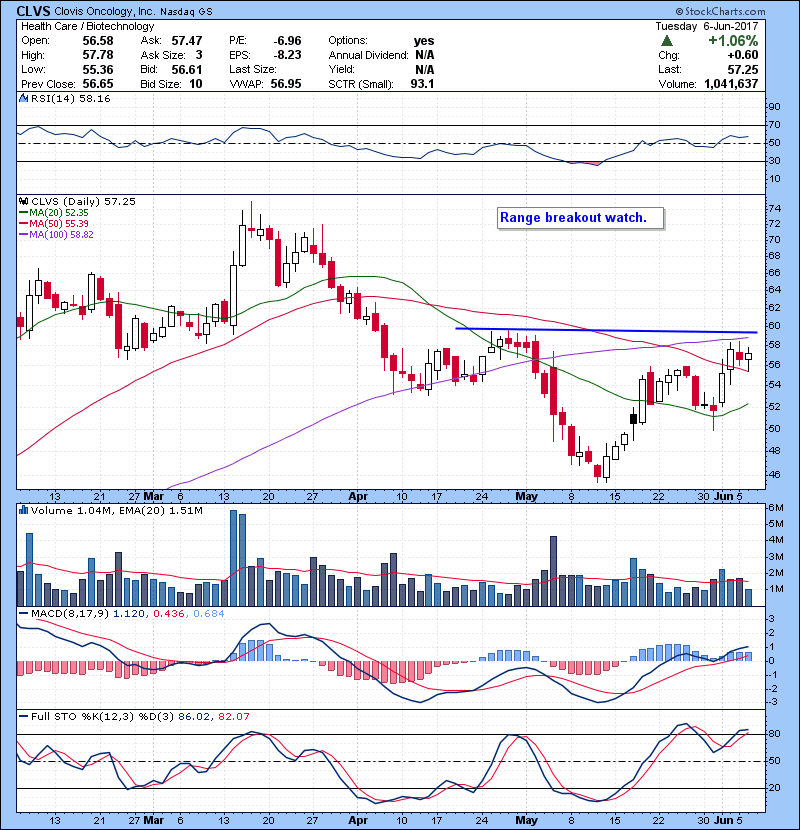Screen dimensions: 800x830
Task: Click the CLVS candlestick chart icon
Action: coord(23,202)
